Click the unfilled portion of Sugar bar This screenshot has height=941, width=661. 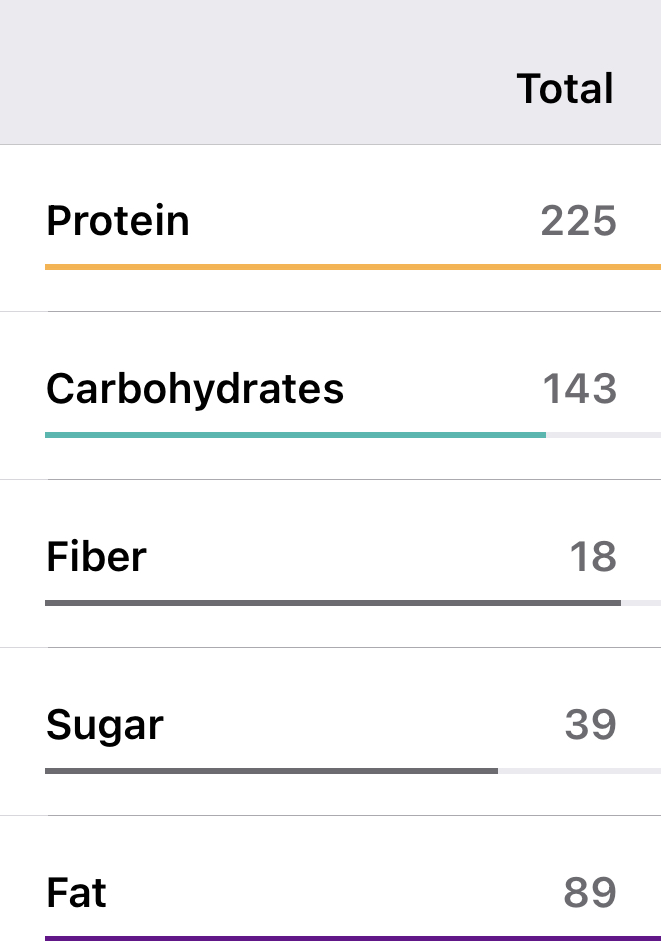(x=579, y=771)
